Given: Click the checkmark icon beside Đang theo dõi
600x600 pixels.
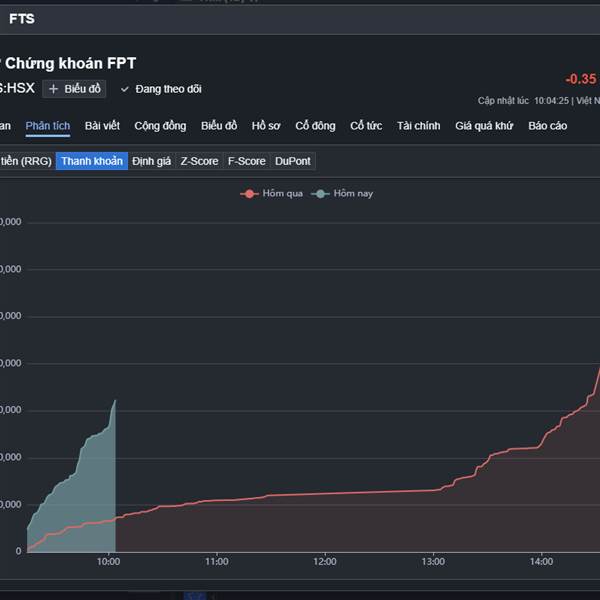Looking at the screenshot, I should (125, 89).
